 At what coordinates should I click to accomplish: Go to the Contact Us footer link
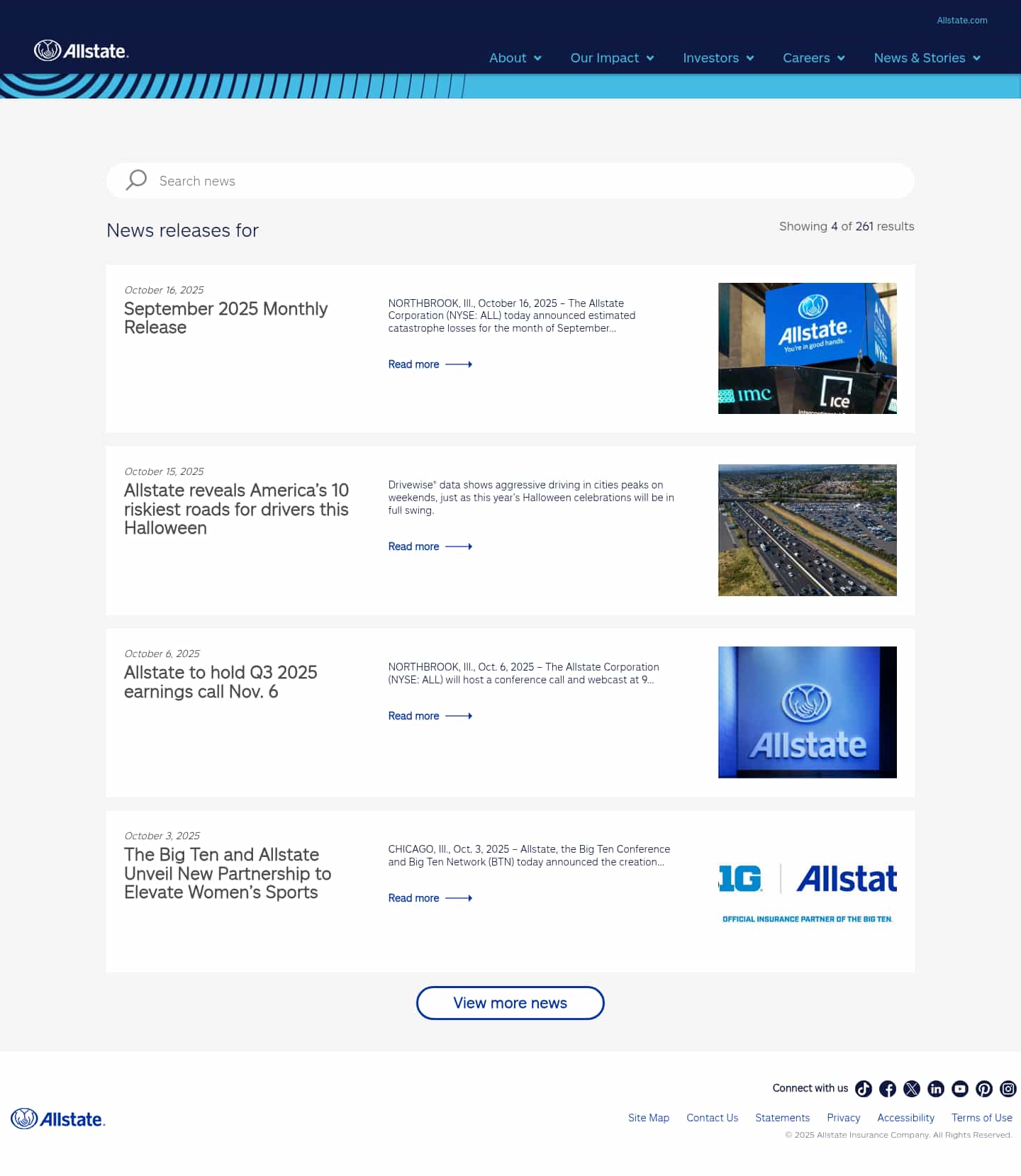pyautogui.click(x=713, y=1118)
